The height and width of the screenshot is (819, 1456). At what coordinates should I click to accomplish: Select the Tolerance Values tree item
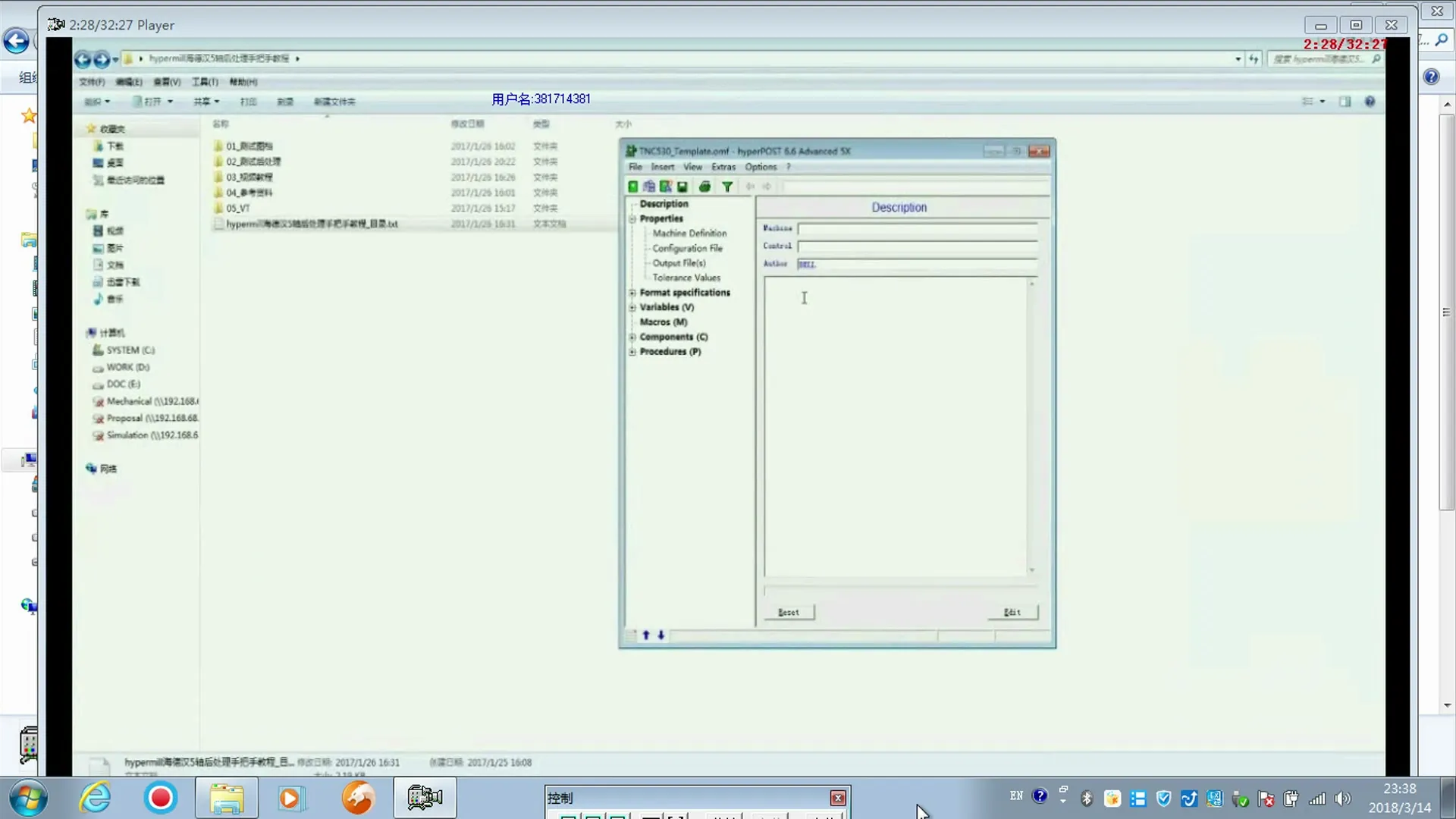pos(686,278)
